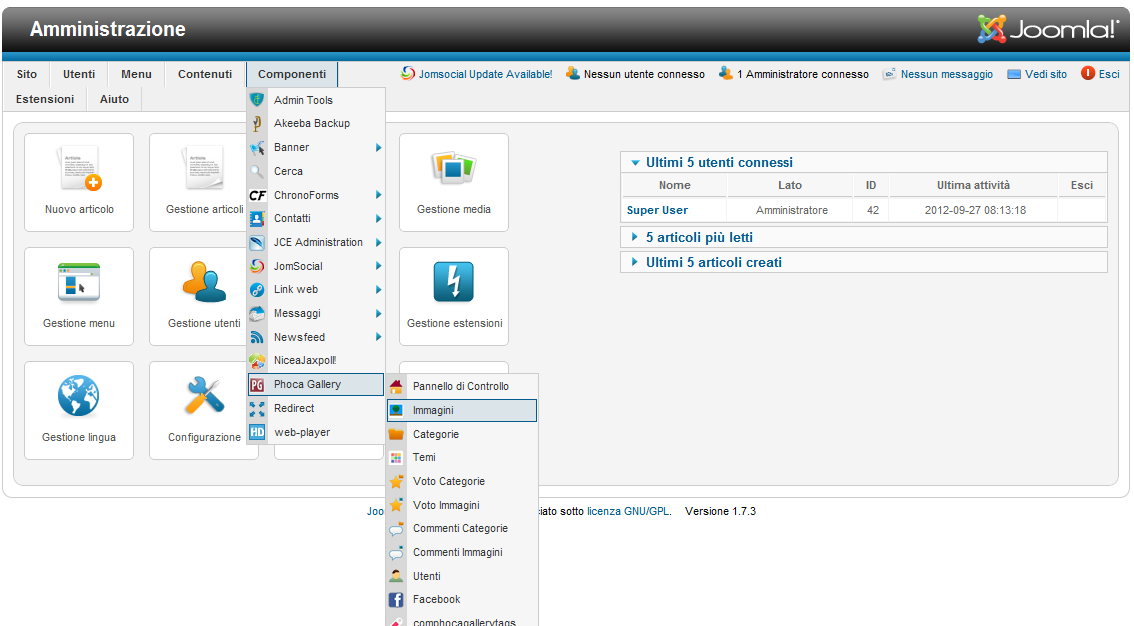Click the Pannello di Controllo house icon

click(x=396, y=386)
